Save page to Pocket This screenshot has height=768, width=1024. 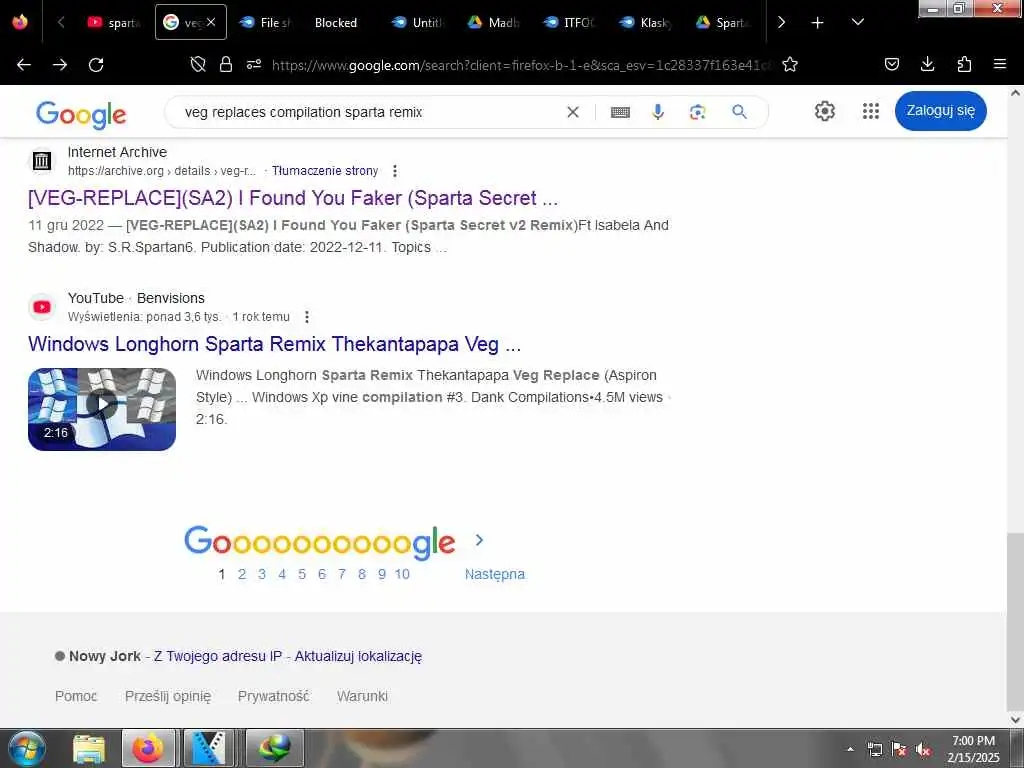(x=892, y=64)
